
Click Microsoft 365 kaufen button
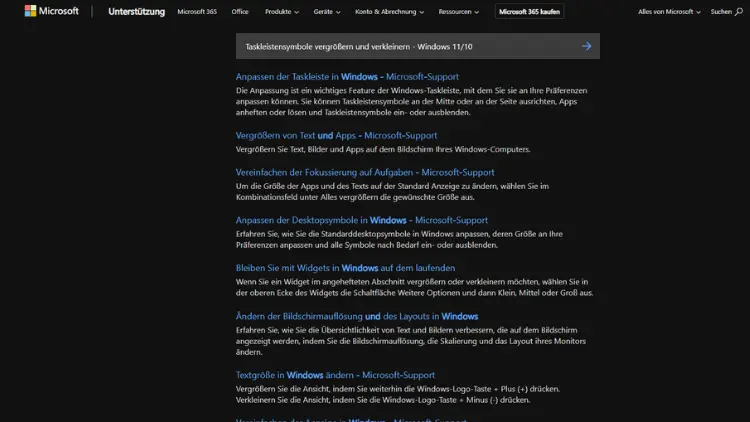(x=529, y=11)
